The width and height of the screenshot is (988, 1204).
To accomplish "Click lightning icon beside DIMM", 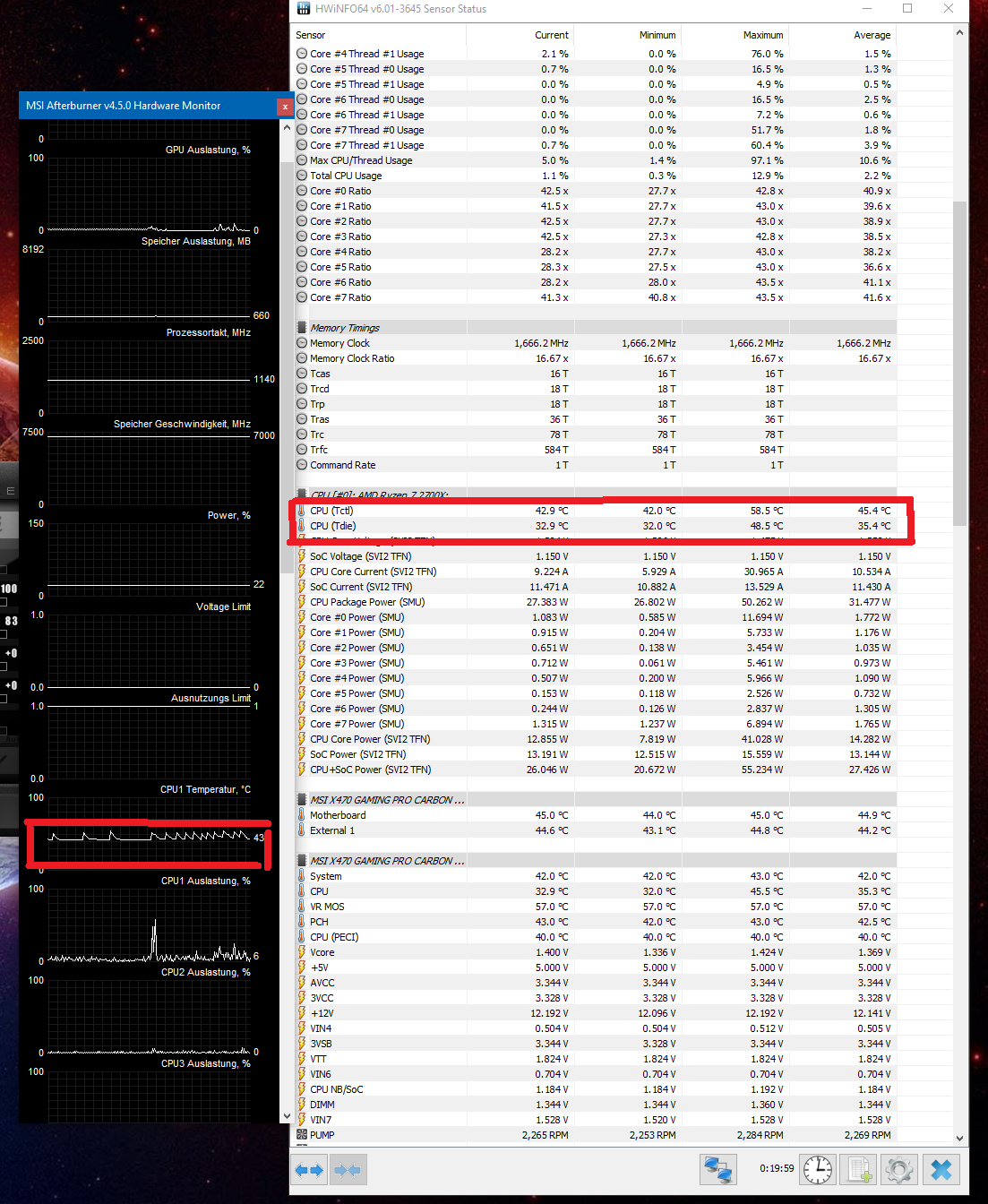I will [x=302, y=1105].
